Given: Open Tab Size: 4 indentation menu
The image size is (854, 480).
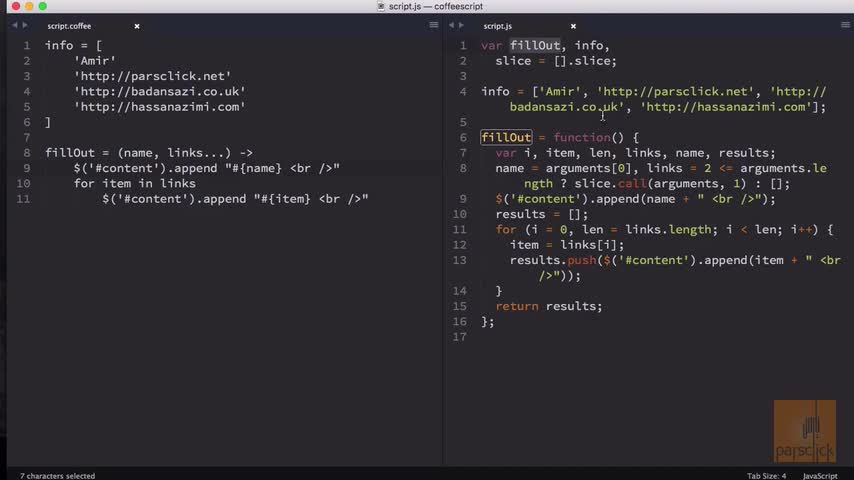Looking at the screenshot, I should click(766, 476).
